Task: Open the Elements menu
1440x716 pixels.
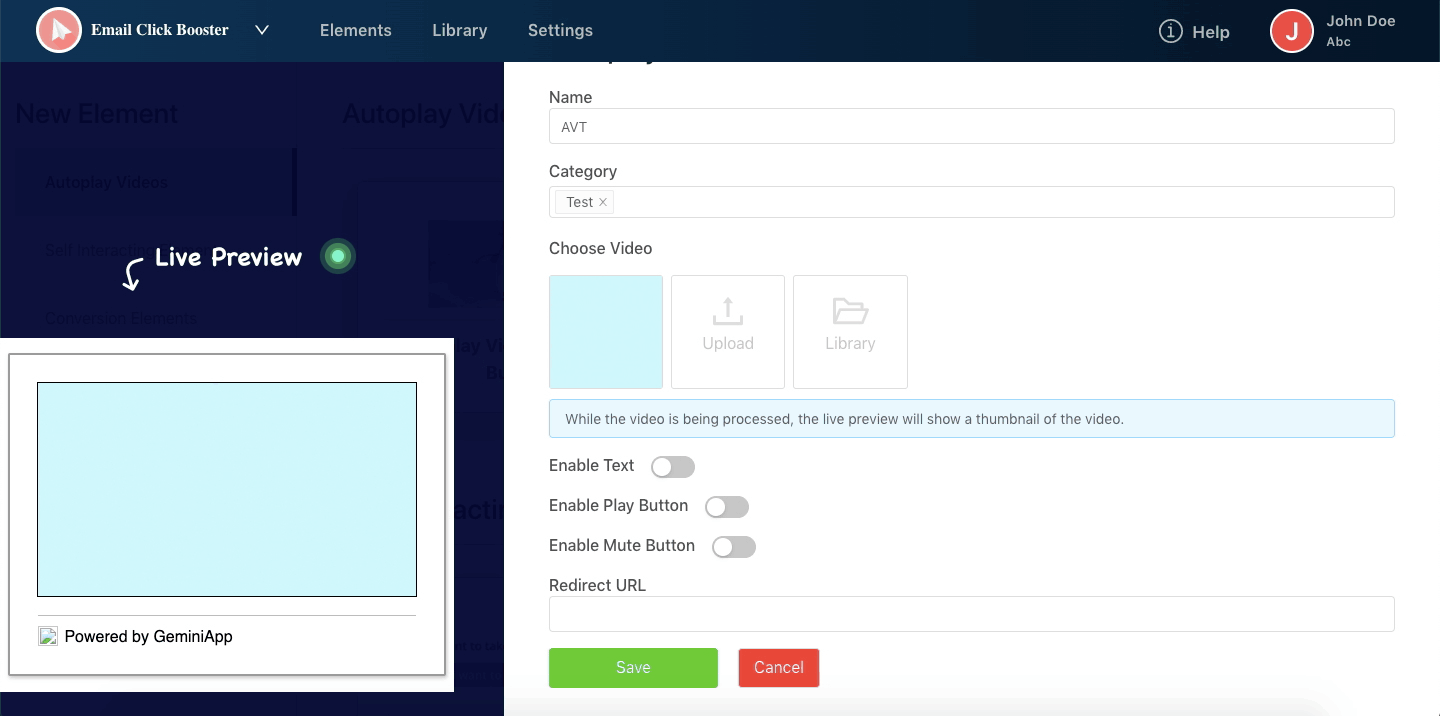Action: (355, 30)
